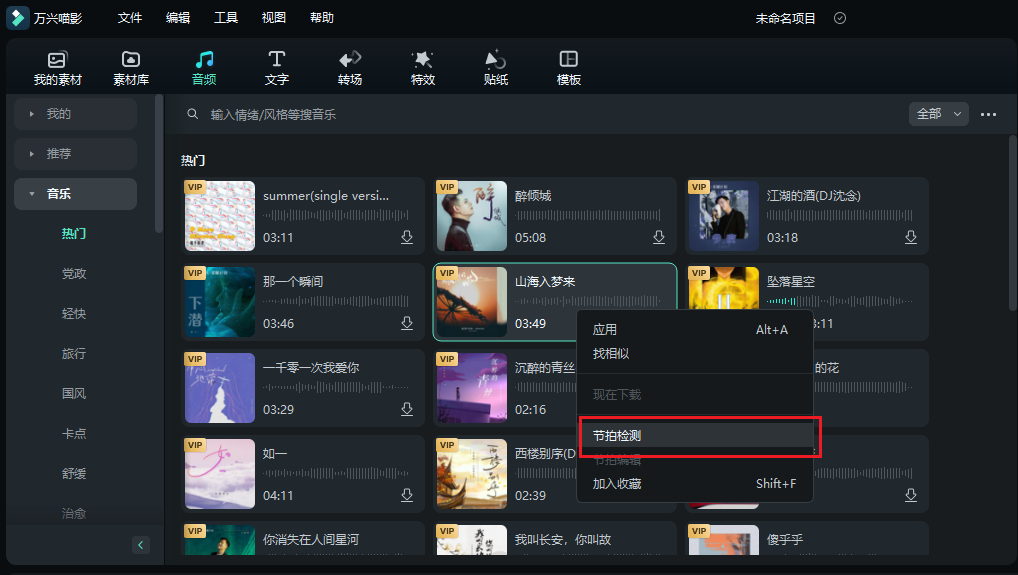Open the 编辑 menu
Screen dimensions: 1018x575
coord(178,18)
